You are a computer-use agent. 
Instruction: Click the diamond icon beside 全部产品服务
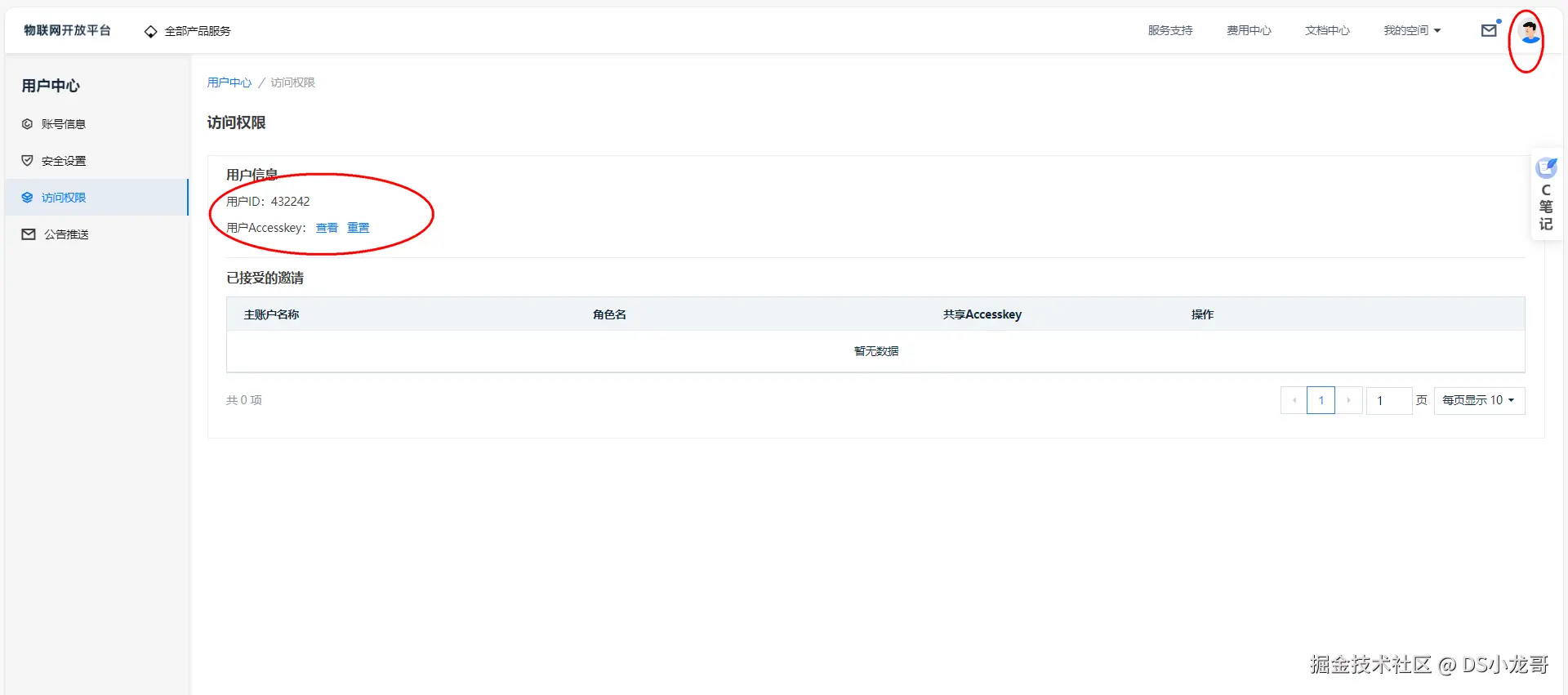pos(150,31)
